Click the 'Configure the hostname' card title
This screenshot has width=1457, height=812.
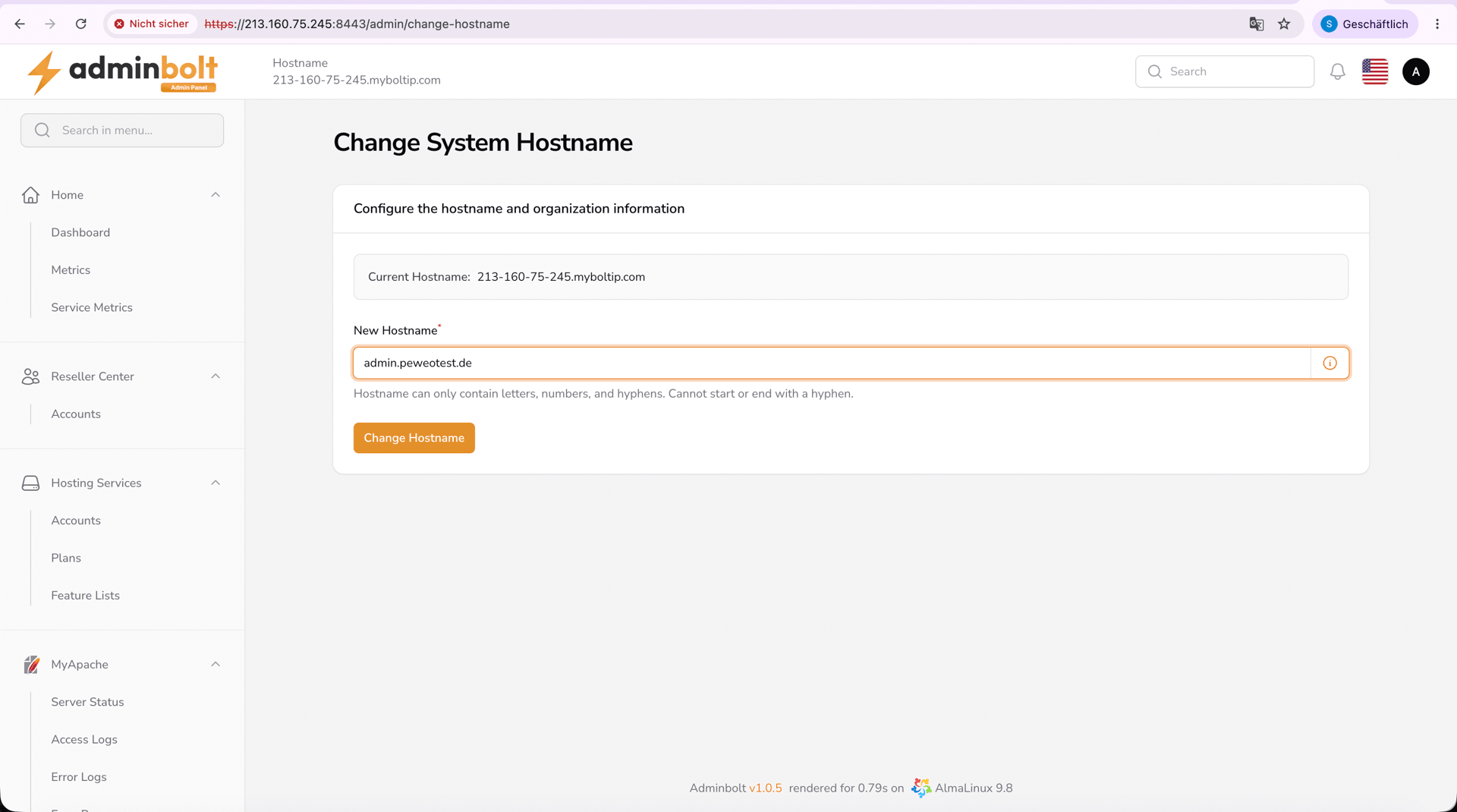pos(519,209)
